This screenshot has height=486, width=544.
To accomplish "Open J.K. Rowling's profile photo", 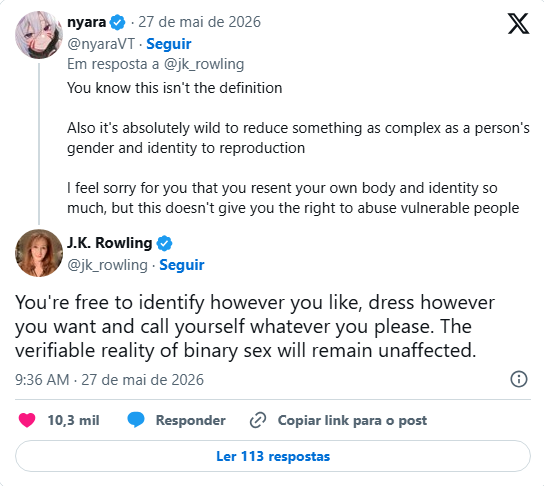I will pyautogui.click(x=39, y=253).
